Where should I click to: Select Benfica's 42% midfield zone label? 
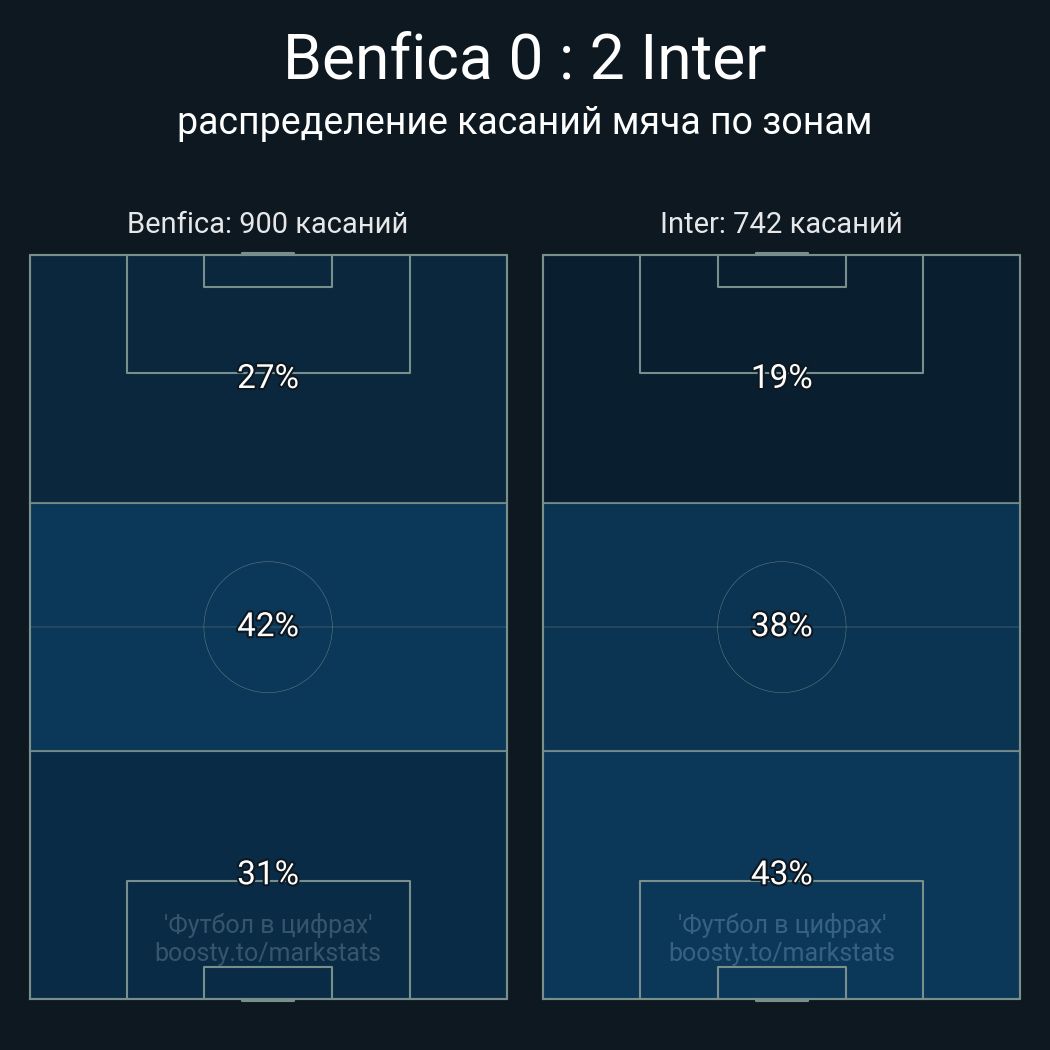click(268, 626)
